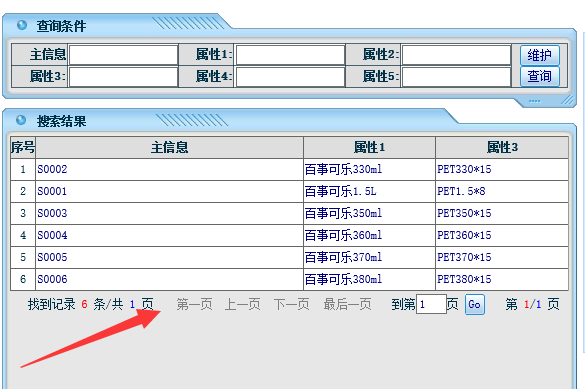Click the 维护 button
This screenshot has width=585, height=389.
pyautogui.click(x=539, y=55)
